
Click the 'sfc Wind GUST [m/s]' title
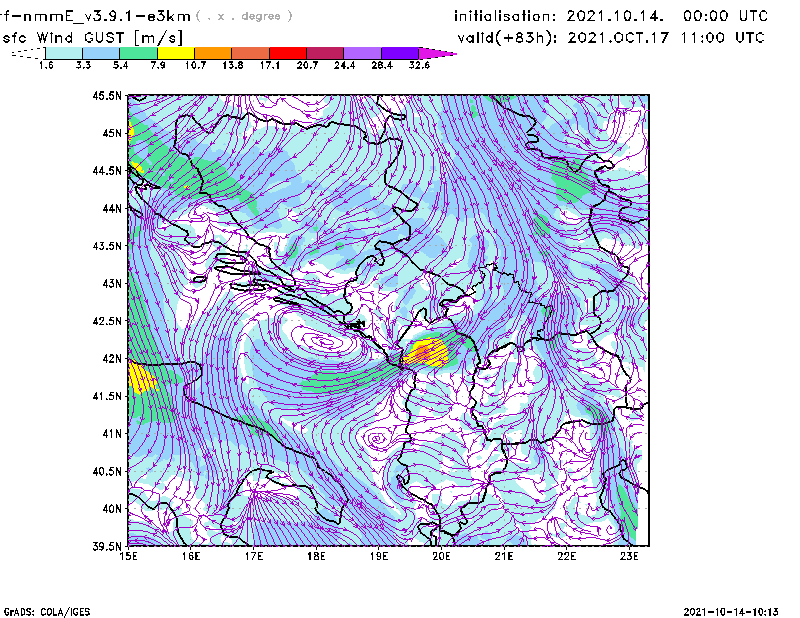(x=93, y=38)
